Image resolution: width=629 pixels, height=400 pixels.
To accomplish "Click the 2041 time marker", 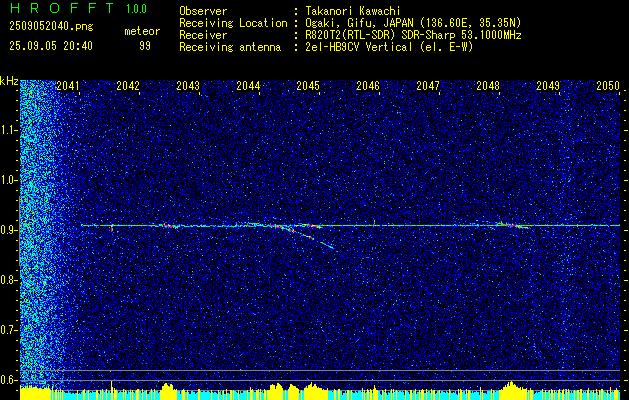I will pyautogui.click(x=68, y=85).
